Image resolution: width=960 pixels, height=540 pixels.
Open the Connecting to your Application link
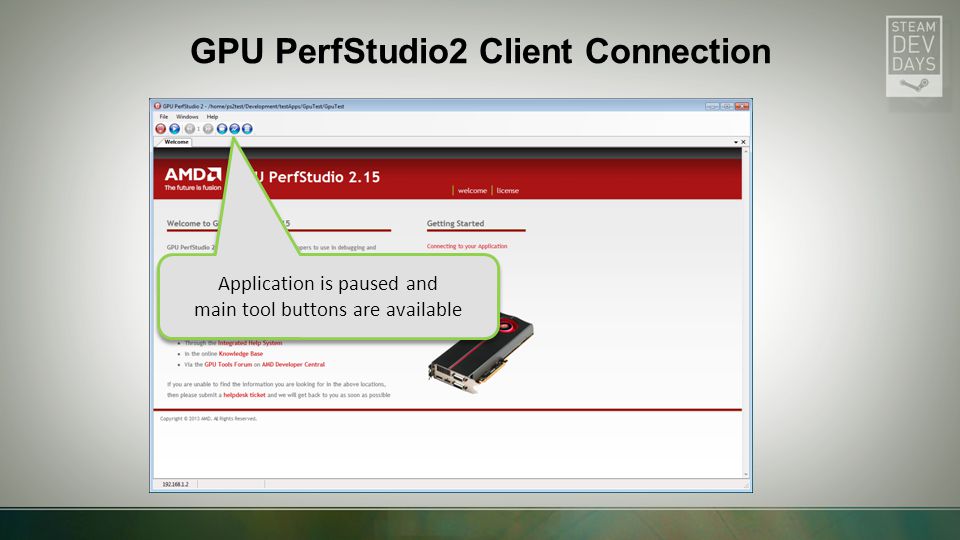coord(467,246)
